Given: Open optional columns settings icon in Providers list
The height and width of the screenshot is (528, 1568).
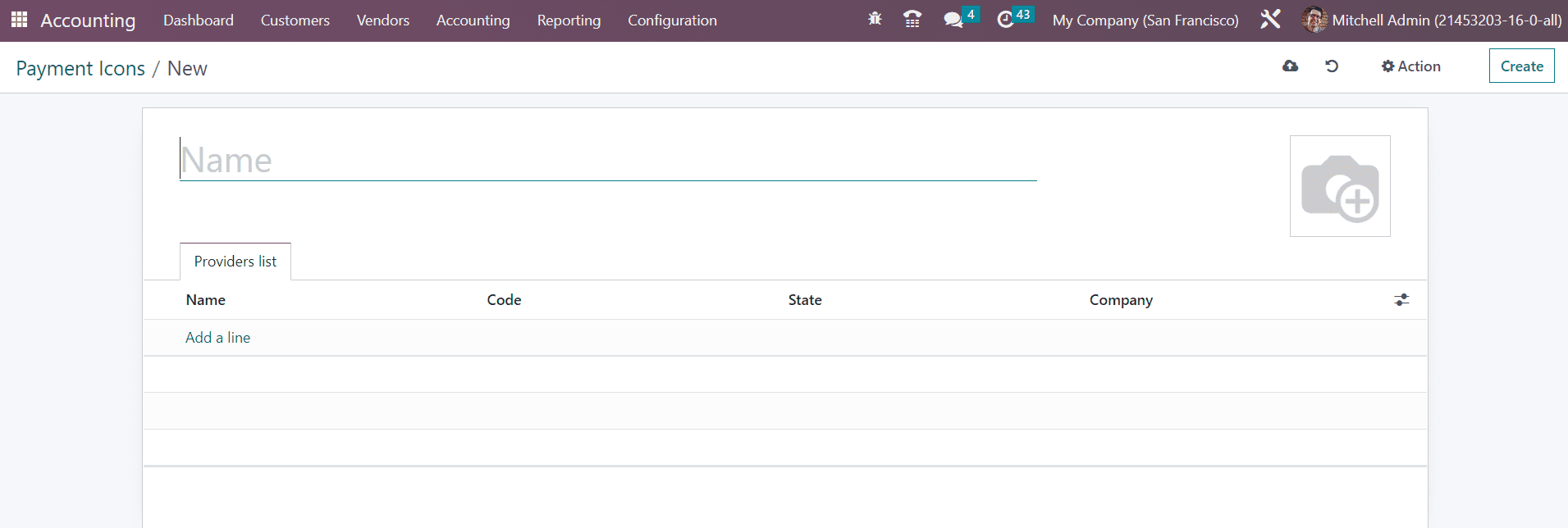Looking at the screenshot, I should pyautogui.click(x=1401, y=300).
